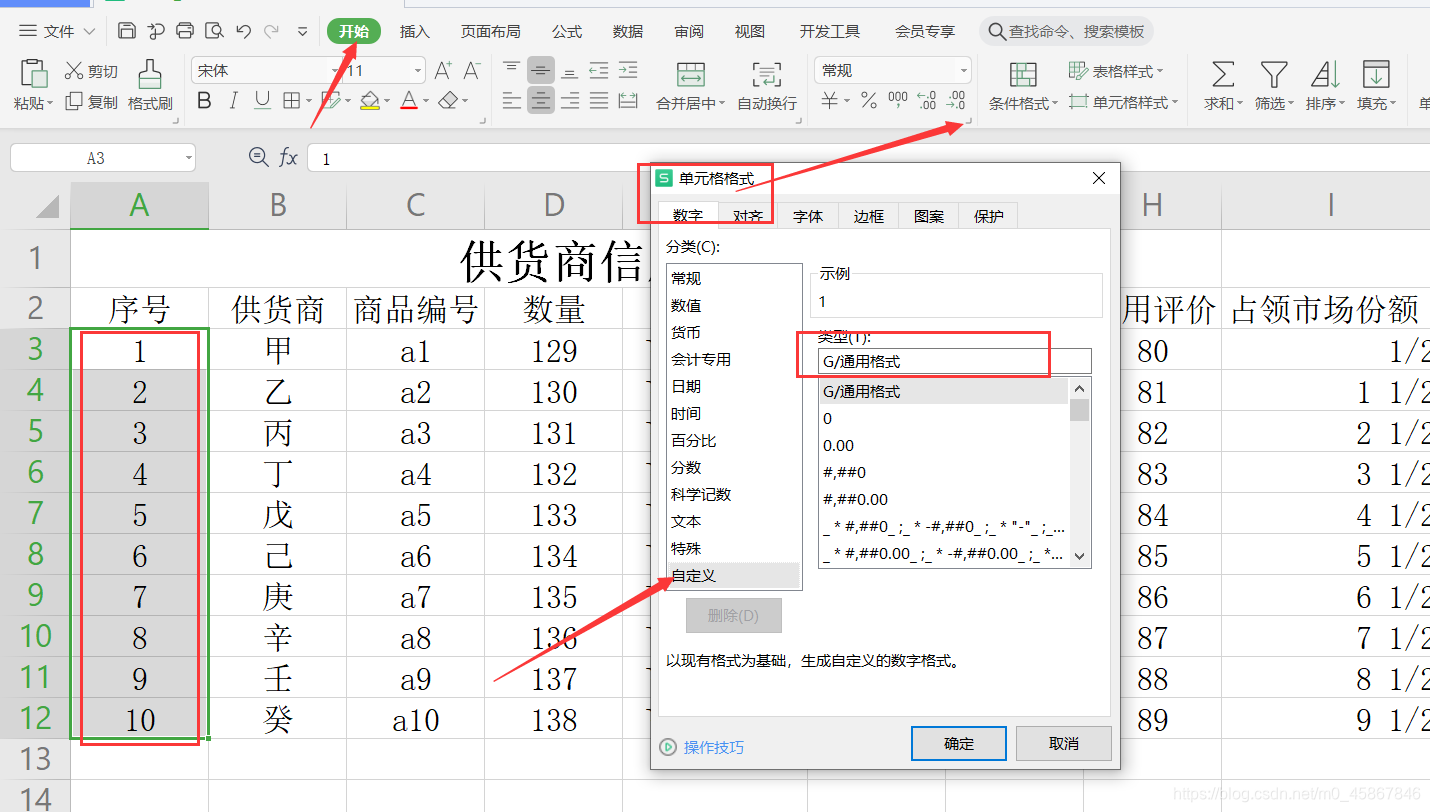Click the Merge and Center (合并居中) icon
This screenshot has height=812, width=1430.
[x=690, y=74]
